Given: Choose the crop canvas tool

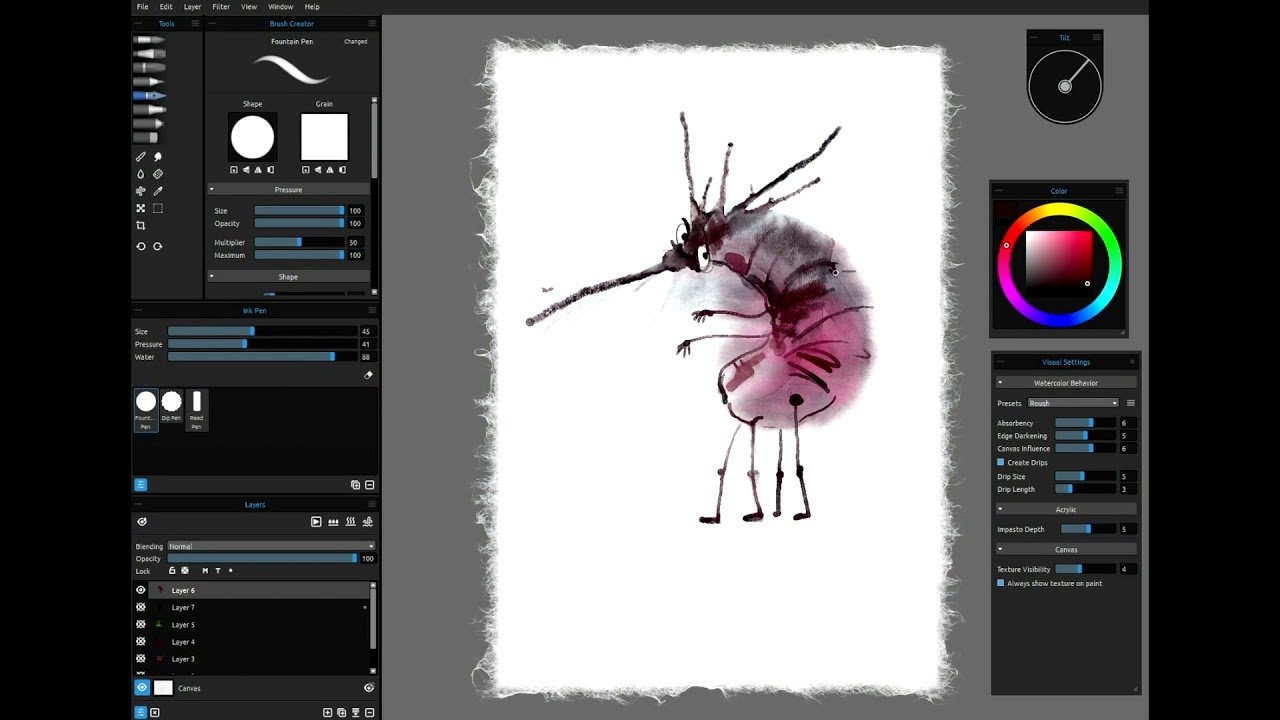Looking at the screenshot, I should 141,226.
